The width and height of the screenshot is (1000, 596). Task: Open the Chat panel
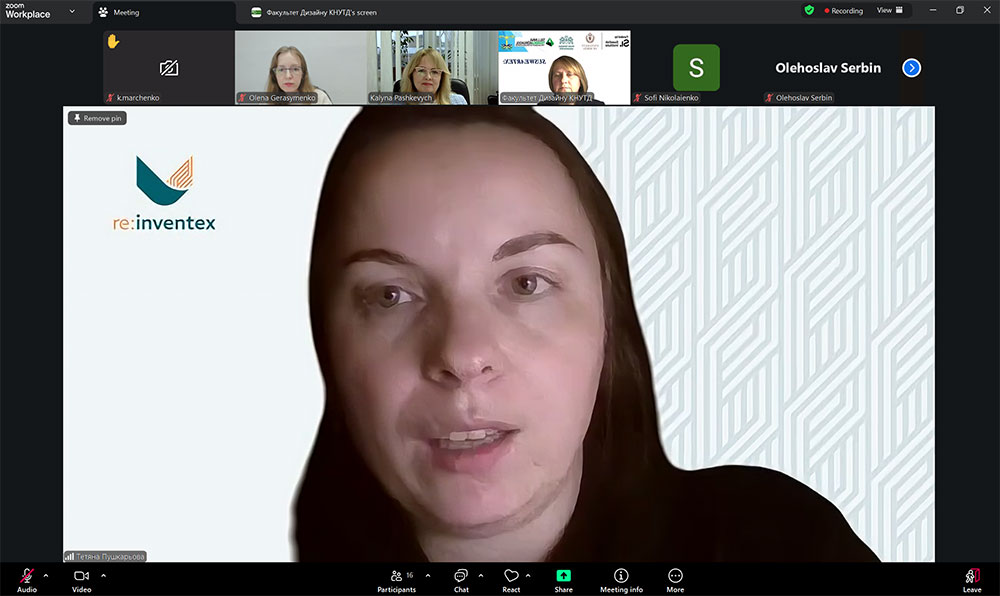(x=461, y=579)
